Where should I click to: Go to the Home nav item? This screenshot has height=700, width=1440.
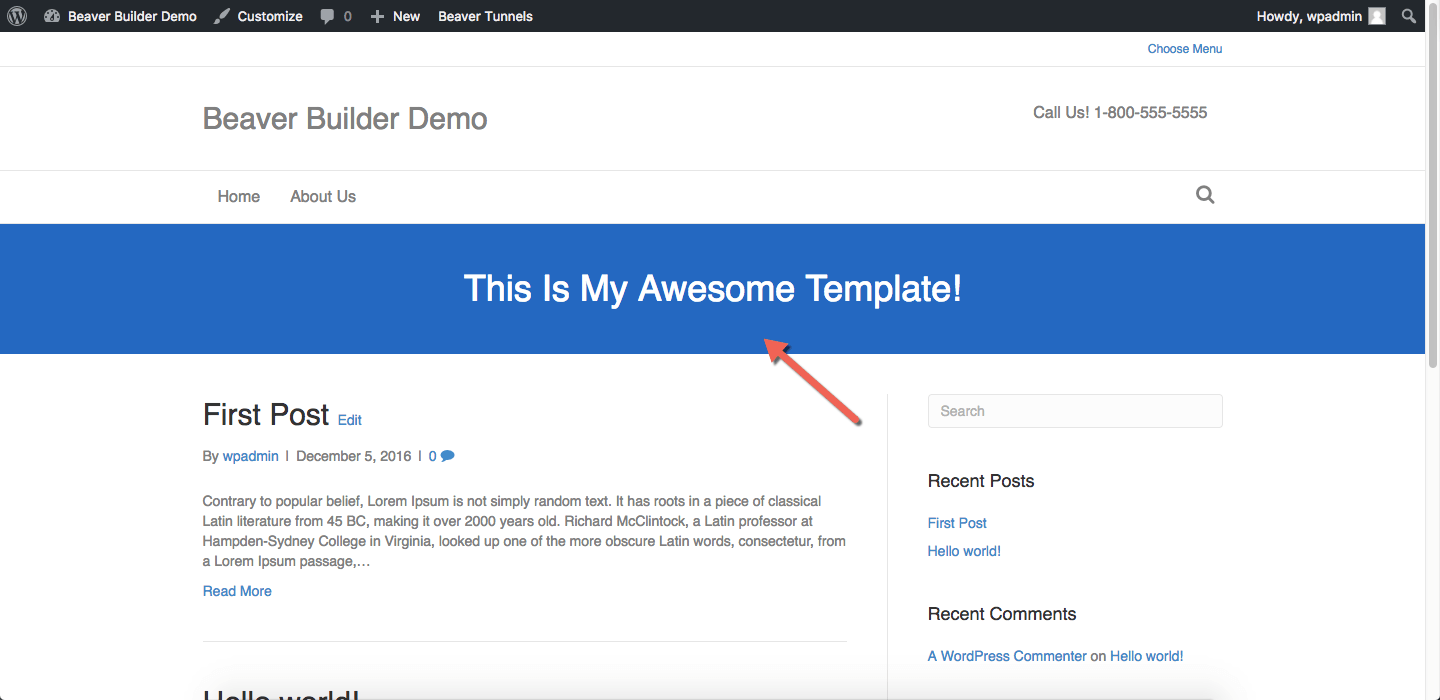(x=238, y=197)
